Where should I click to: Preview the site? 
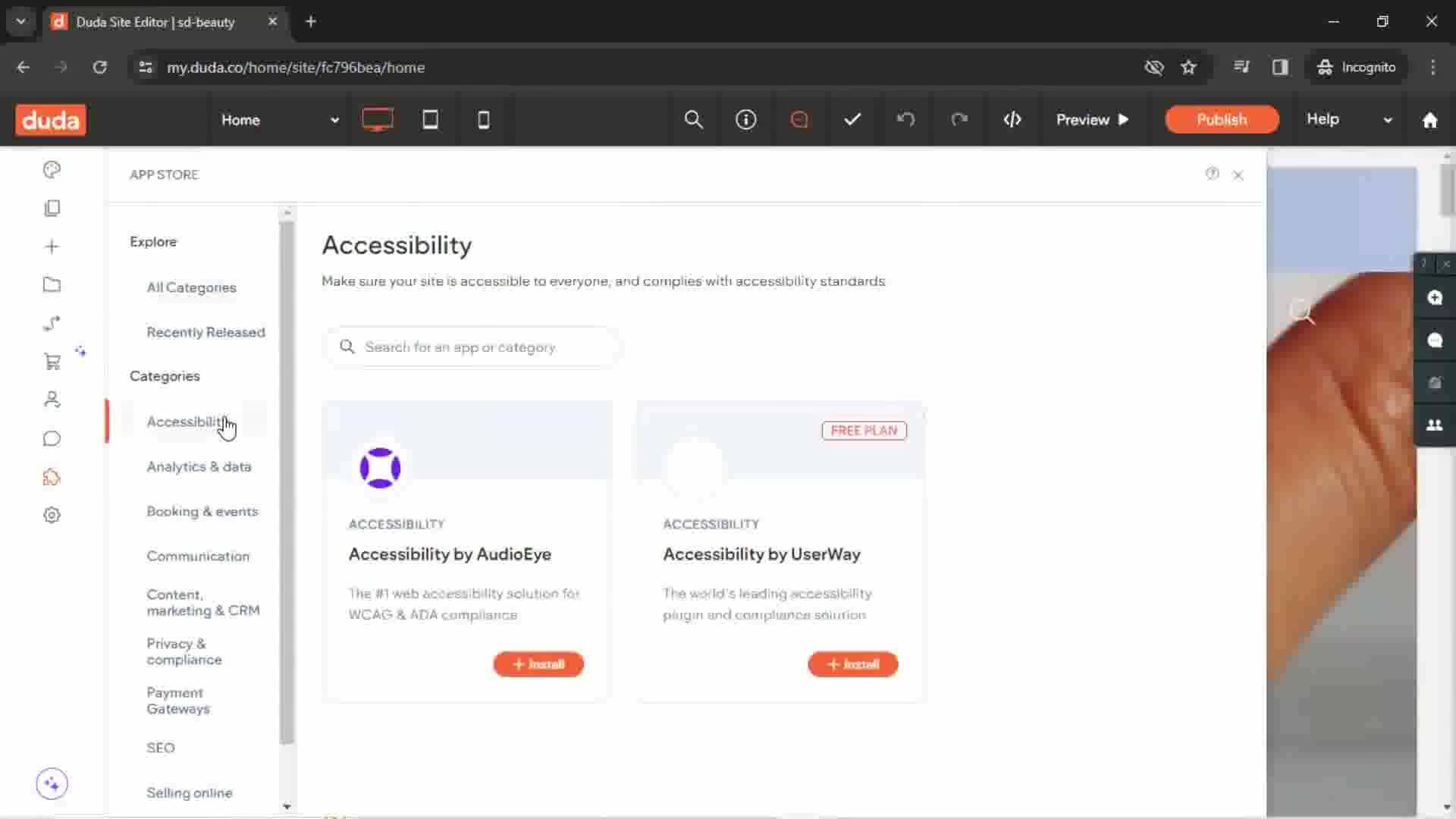tap(1093, 120)
